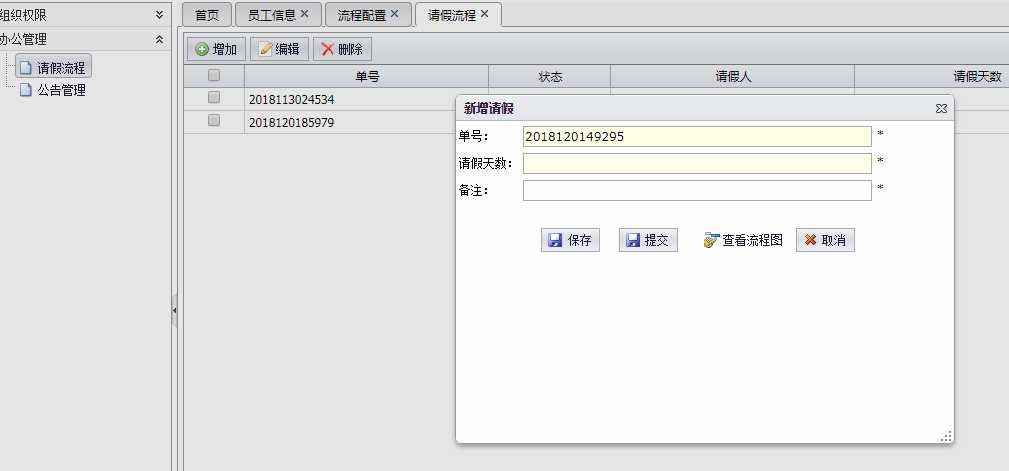Check the row for 2018120185979
Image resolution: width=1009 pixels, height=471 pixels.
(214, 121)
